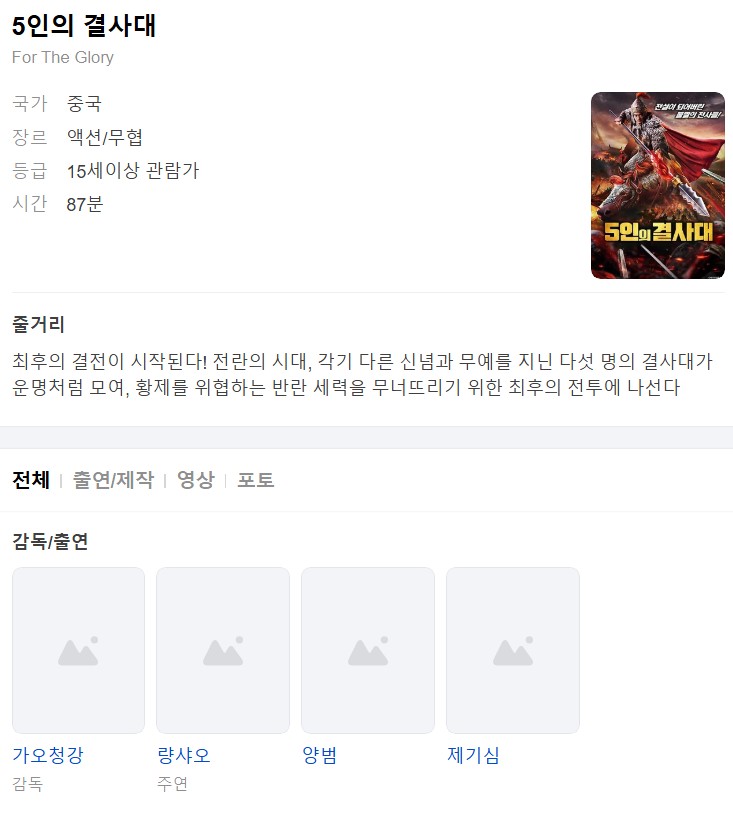Switch to the 출연/제작 tab
This screenshot has height=814, width=733.
pyautogui.click(x=113, y=480)
